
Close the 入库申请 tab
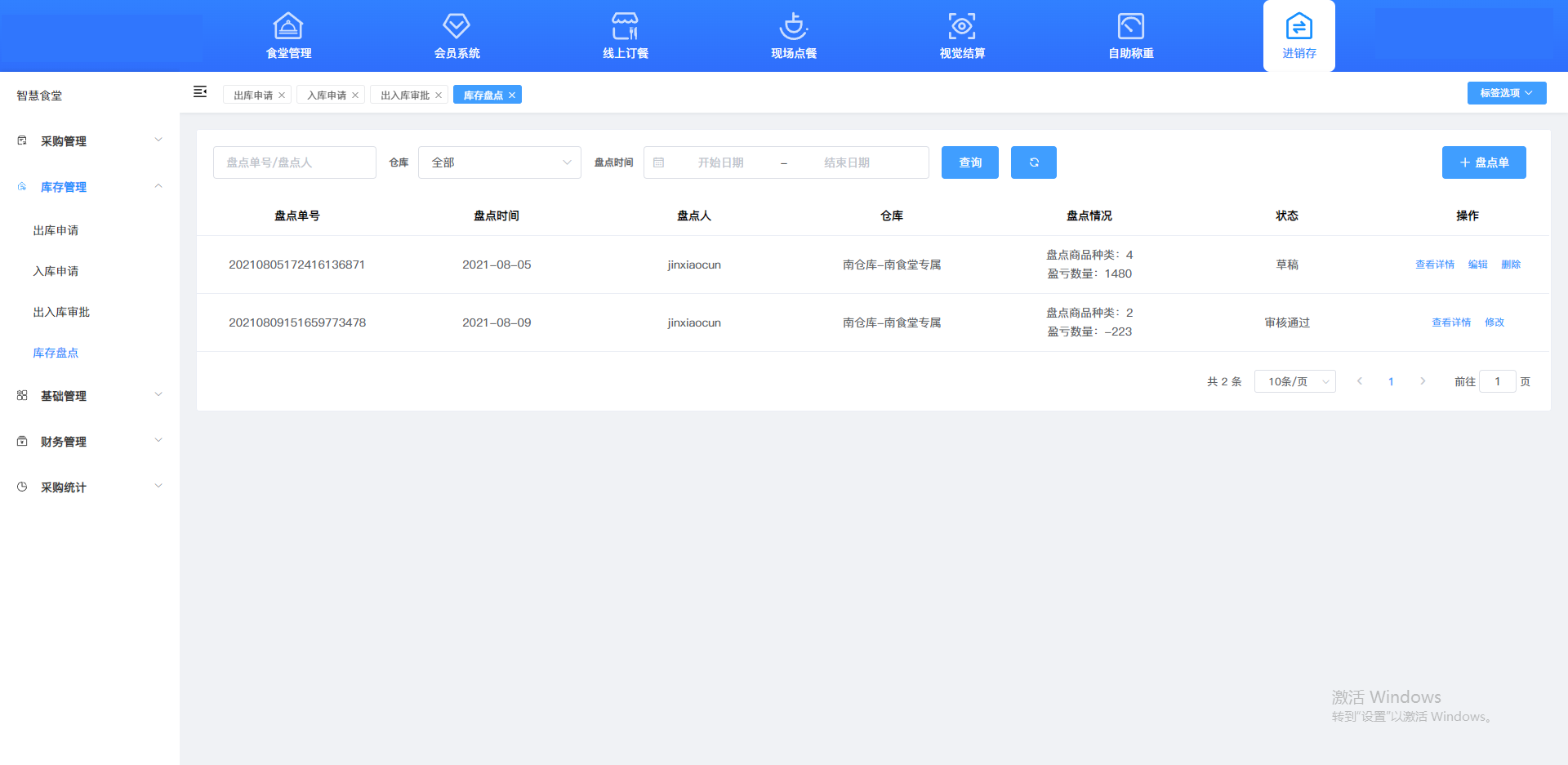point(355,94)
